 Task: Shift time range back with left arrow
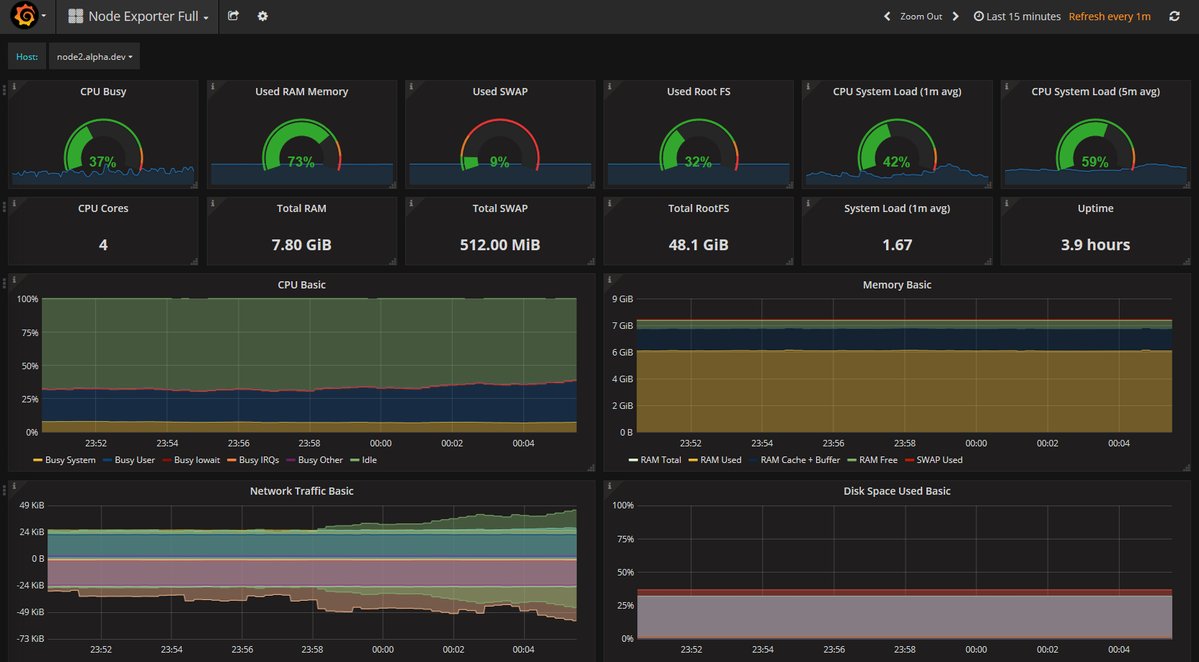coord(887,16)
